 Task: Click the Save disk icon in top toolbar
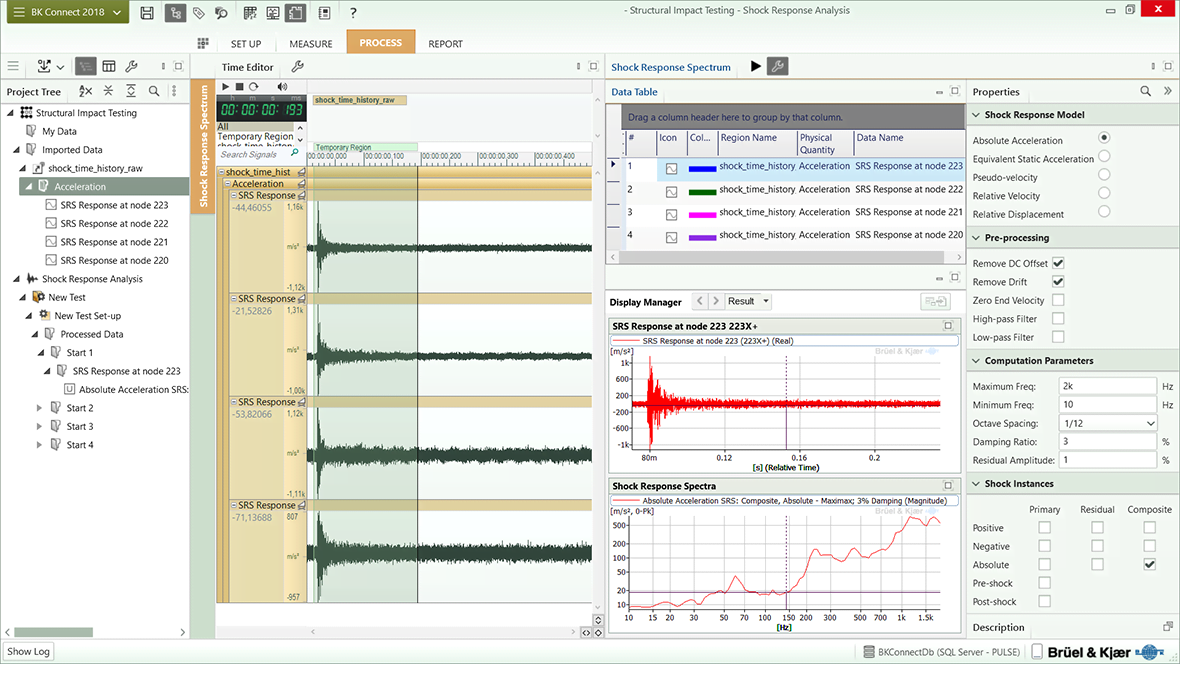tap(147, 13)
